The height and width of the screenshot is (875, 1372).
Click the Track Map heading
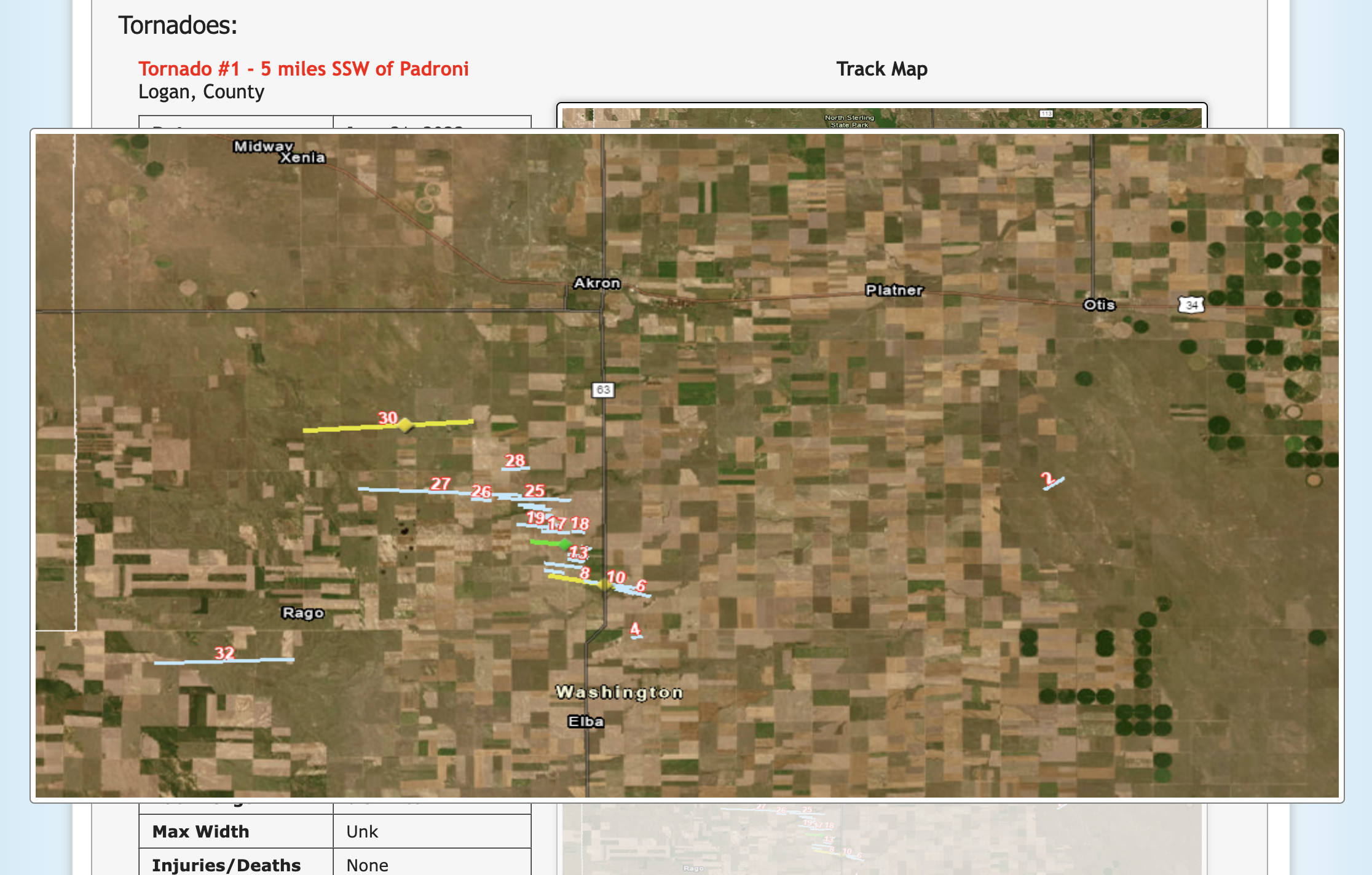click(881, 69)
